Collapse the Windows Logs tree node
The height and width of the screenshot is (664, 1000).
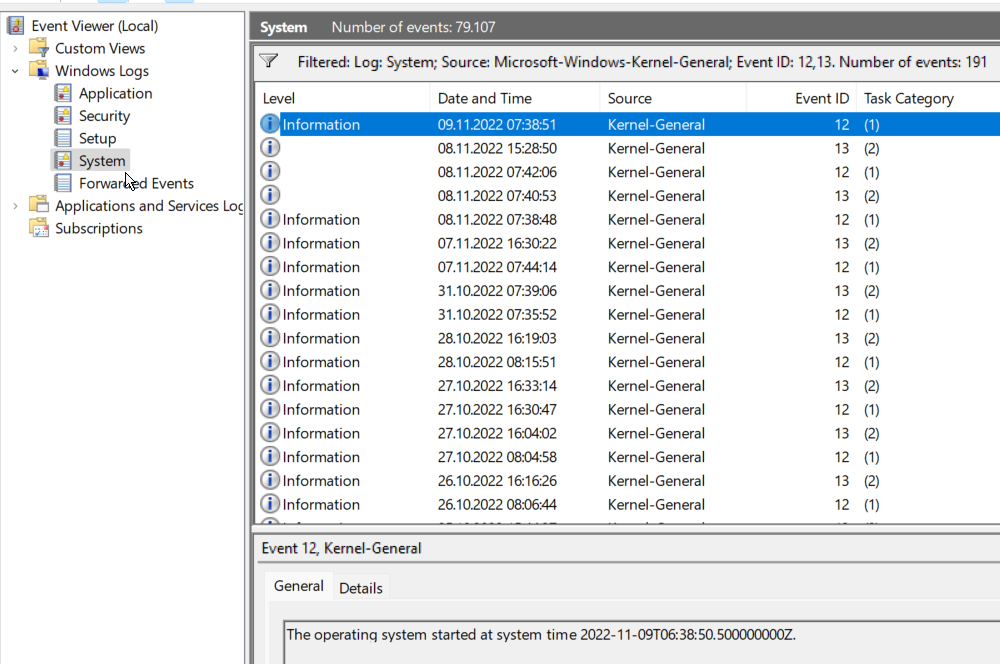coord(15,71)
